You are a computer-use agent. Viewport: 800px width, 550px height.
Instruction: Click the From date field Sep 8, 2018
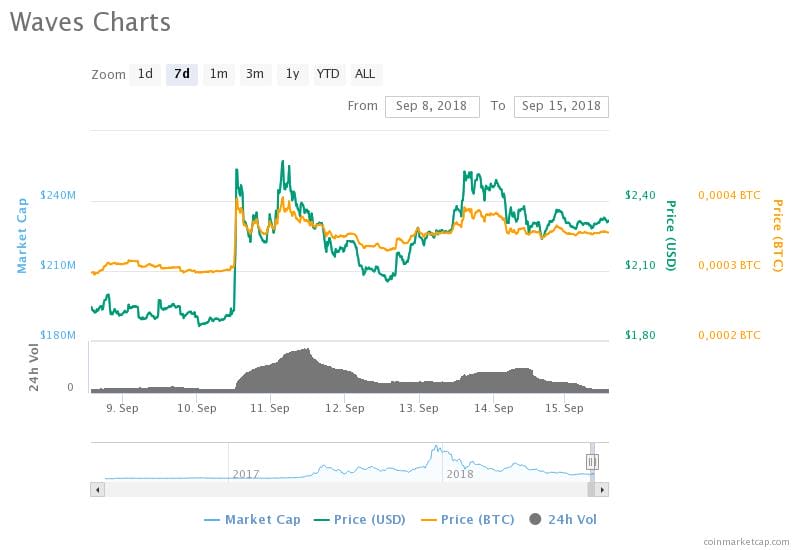point(432,107)
